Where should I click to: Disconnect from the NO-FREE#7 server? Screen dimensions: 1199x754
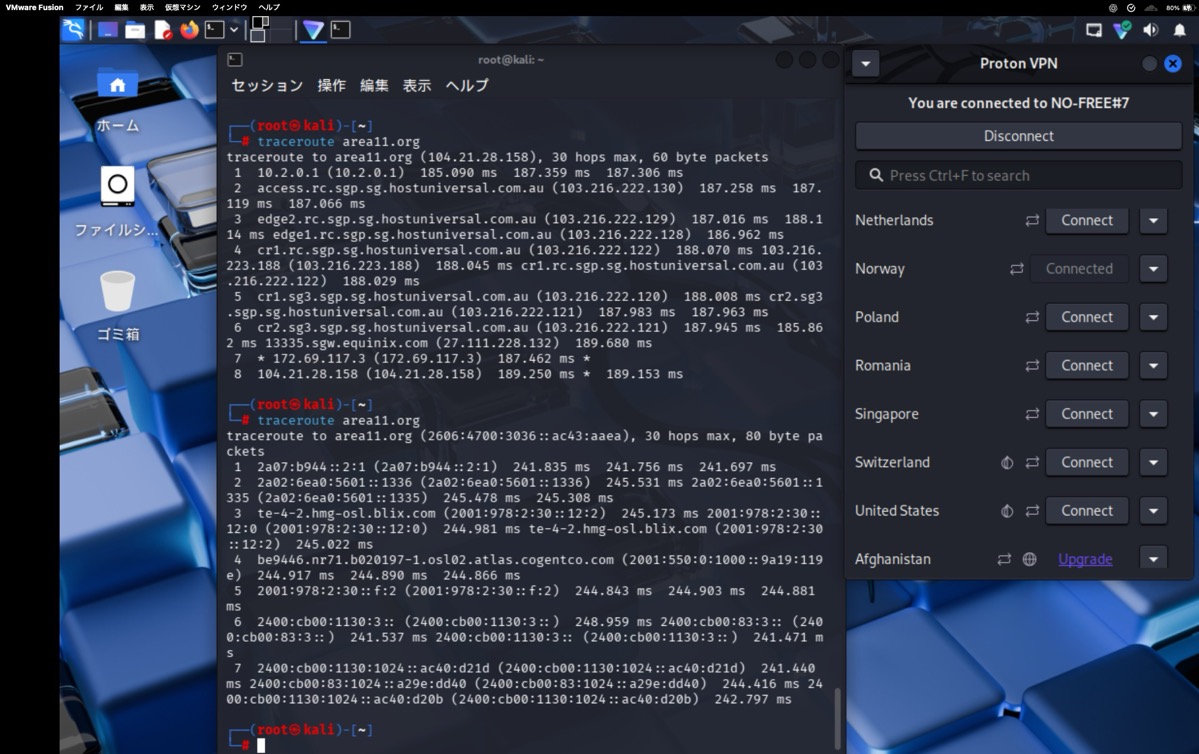[x=1019, y=136]
